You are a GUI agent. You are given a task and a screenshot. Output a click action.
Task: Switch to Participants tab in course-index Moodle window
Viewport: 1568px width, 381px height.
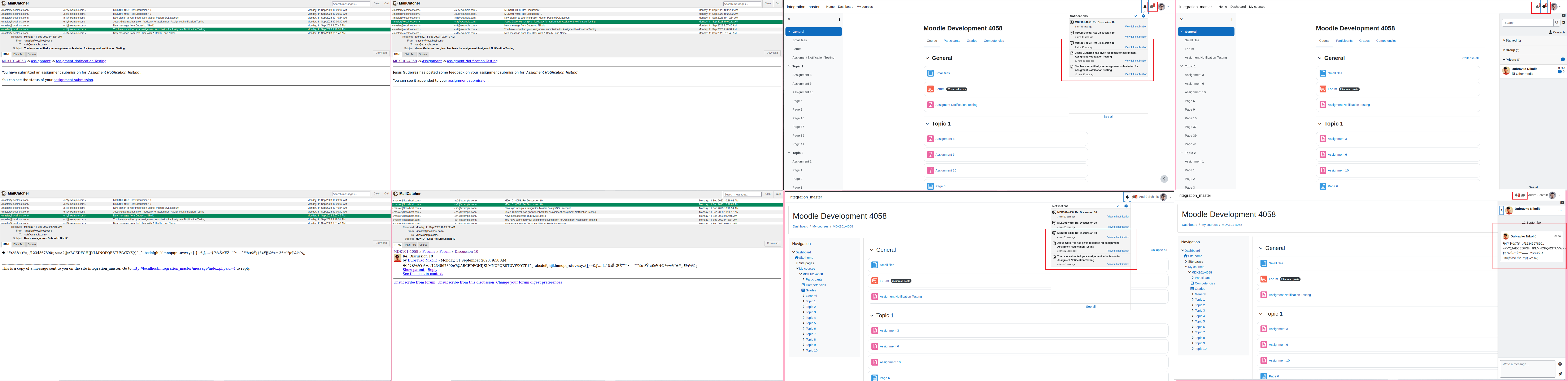tap(951, 41)
